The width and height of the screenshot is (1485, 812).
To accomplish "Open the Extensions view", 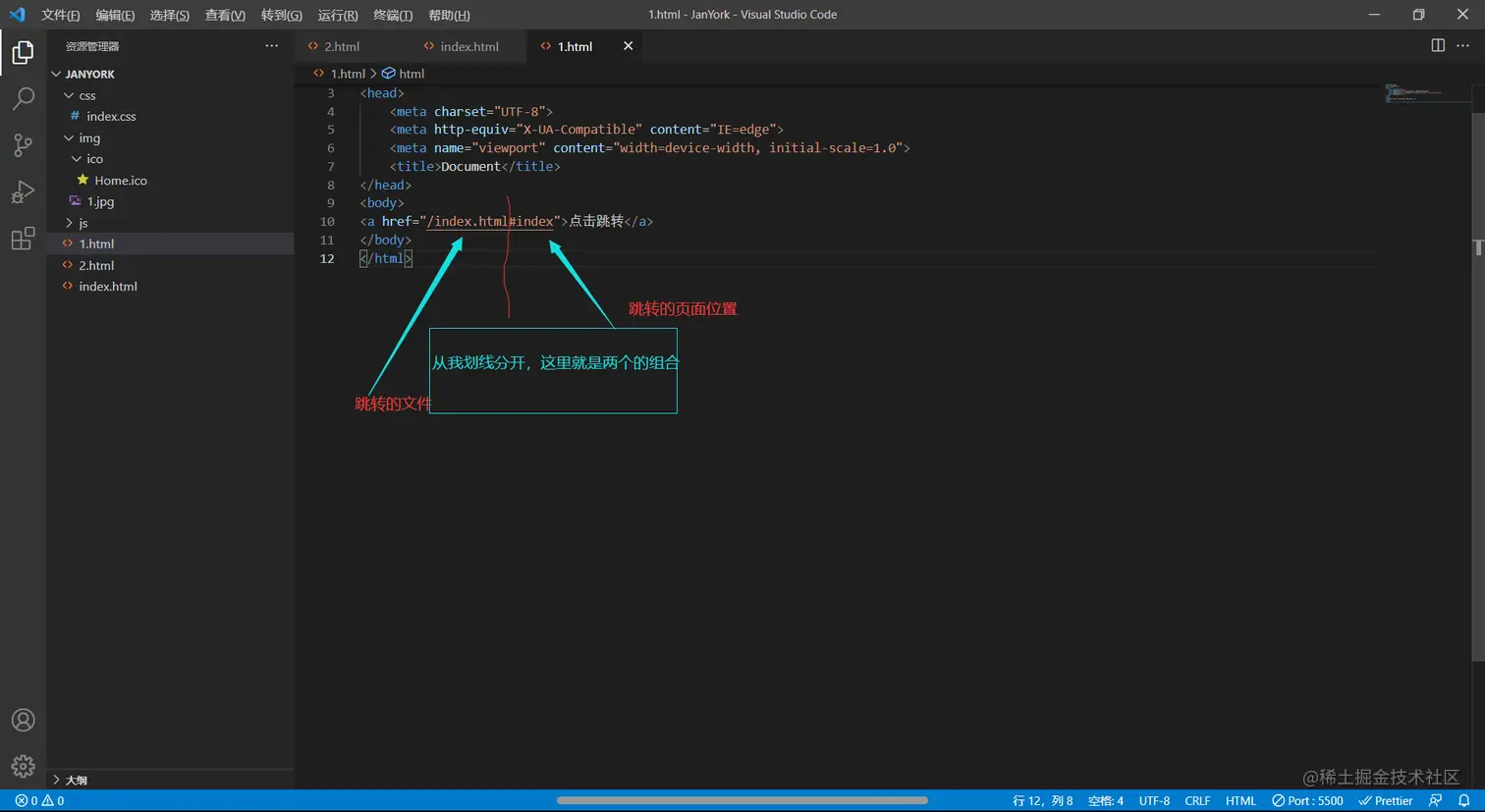I will 23,239.
